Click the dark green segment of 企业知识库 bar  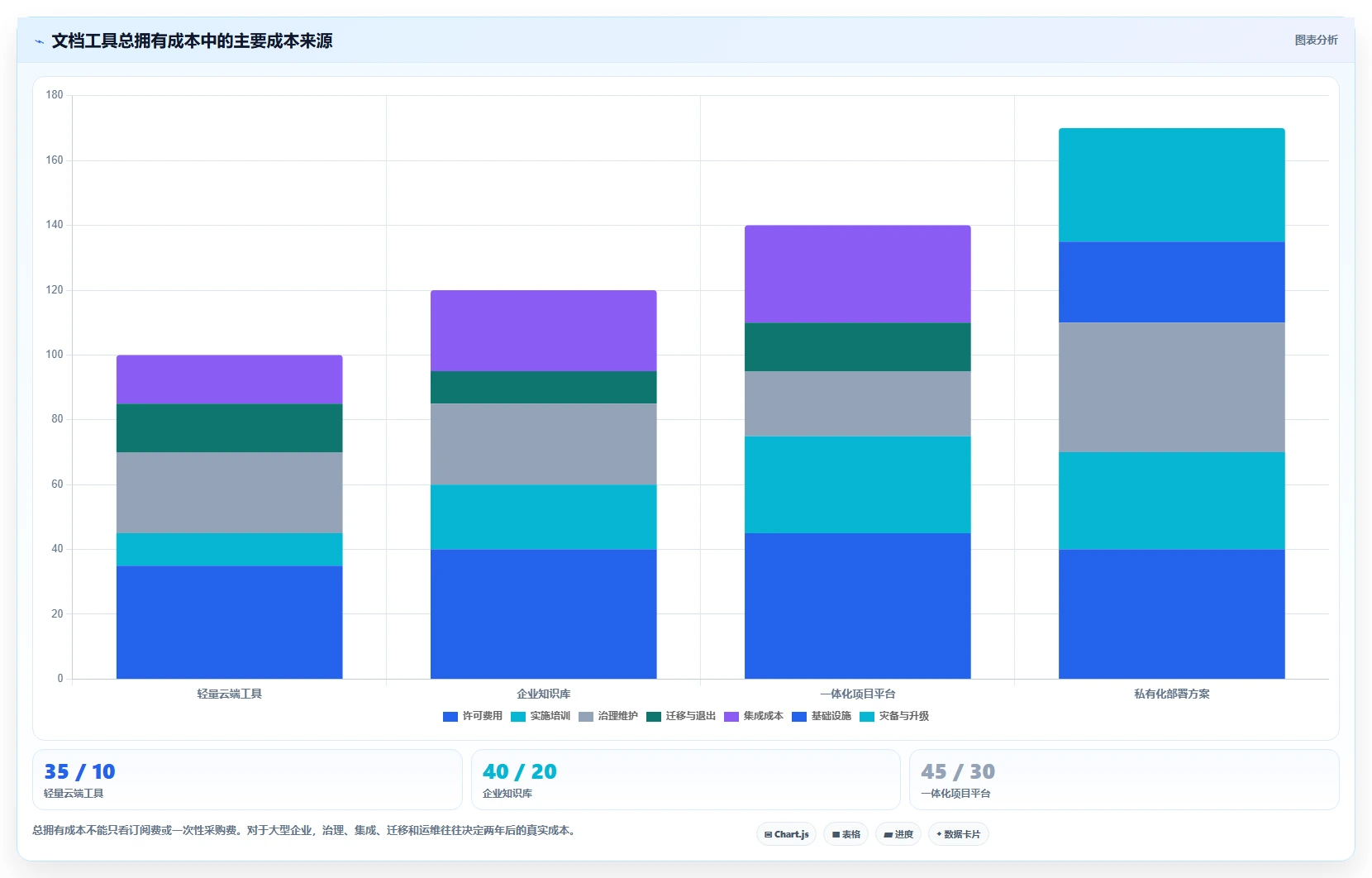(543, 388)
